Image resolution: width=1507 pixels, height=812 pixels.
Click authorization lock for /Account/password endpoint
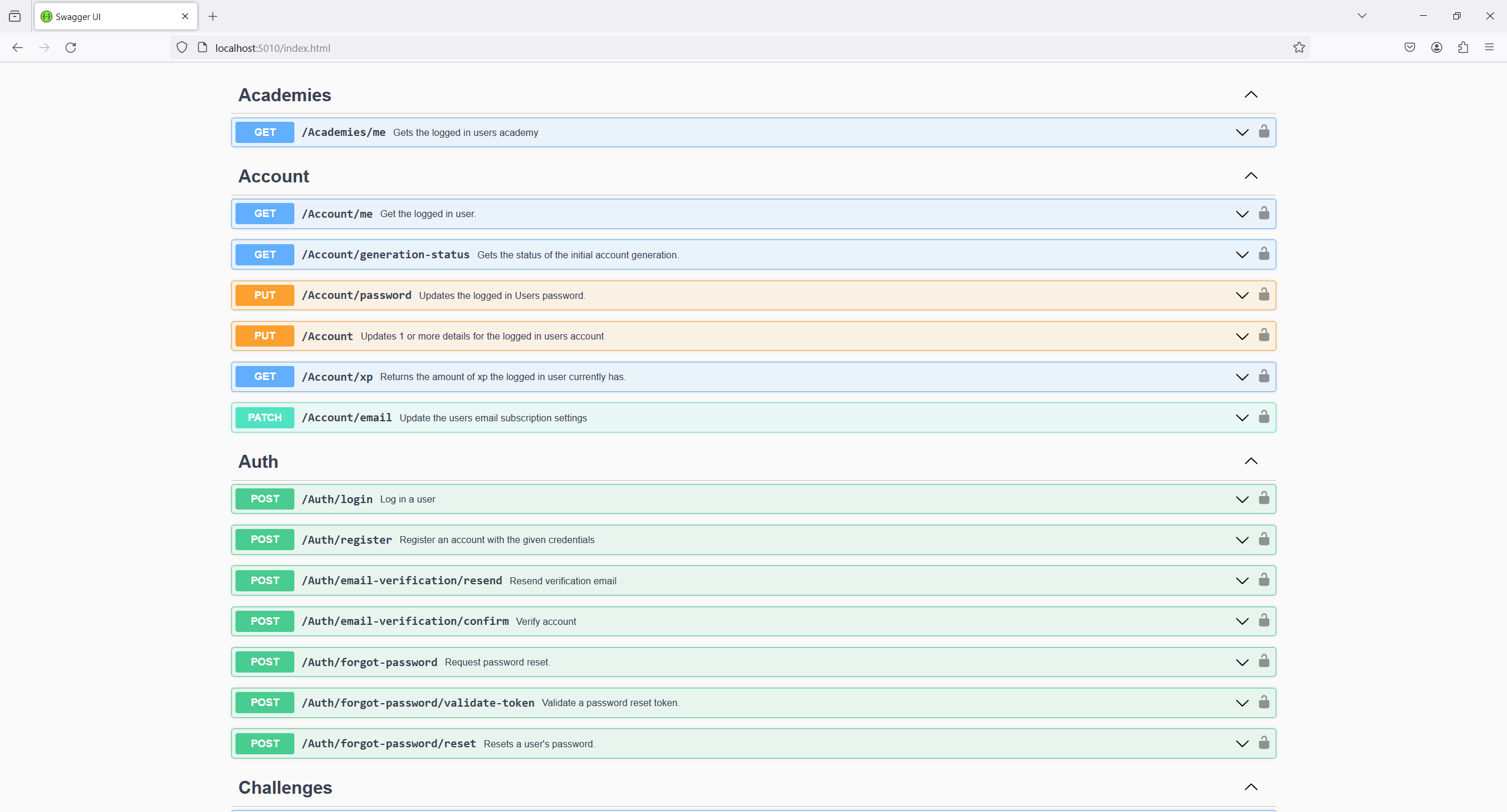(1263, 295)
